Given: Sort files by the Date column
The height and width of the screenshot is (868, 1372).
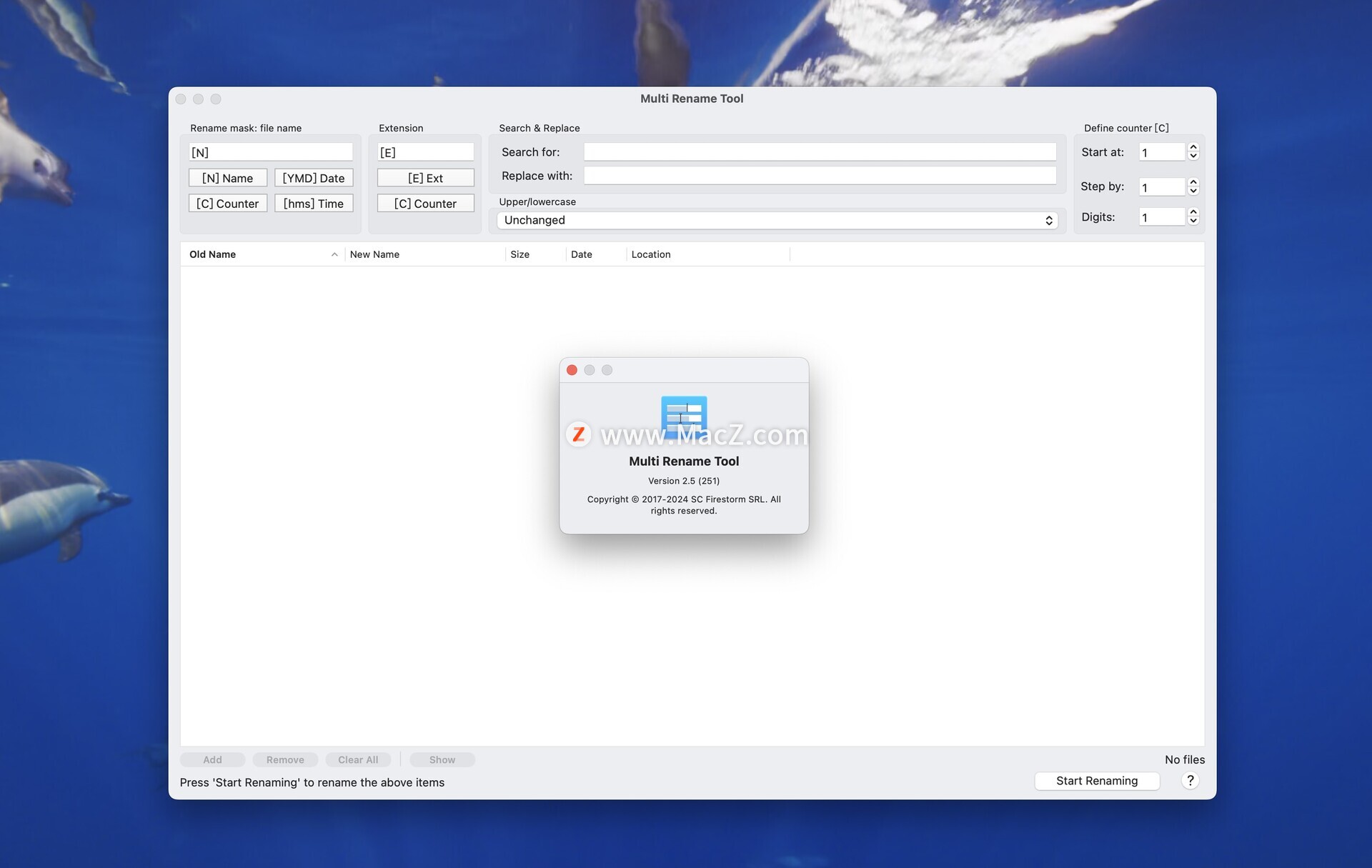Looking at the screenshot, I should (x=596, y=254).
